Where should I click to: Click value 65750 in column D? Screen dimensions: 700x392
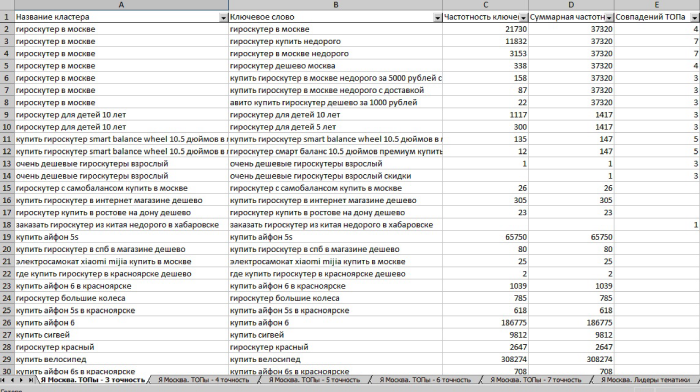point(571,237)
